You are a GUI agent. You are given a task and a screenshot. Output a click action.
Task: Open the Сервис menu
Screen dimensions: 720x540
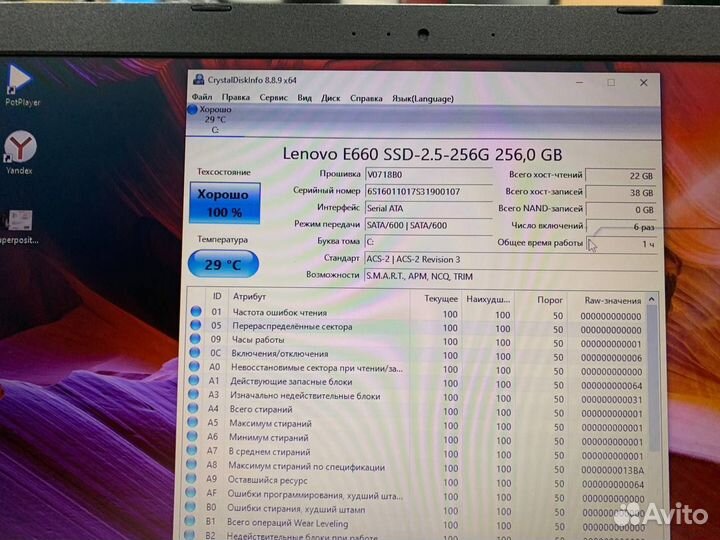click(273, 97)
